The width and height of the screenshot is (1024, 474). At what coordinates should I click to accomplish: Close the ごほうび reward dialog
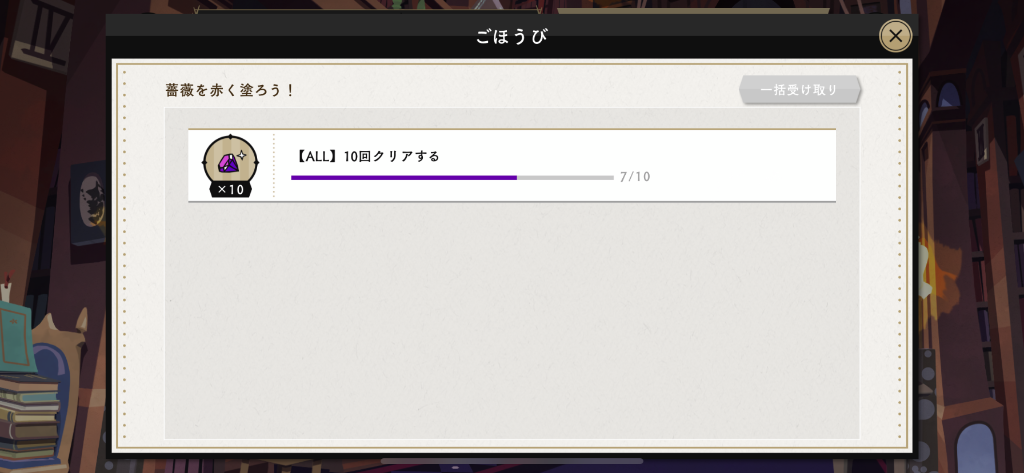coord(895,36)
